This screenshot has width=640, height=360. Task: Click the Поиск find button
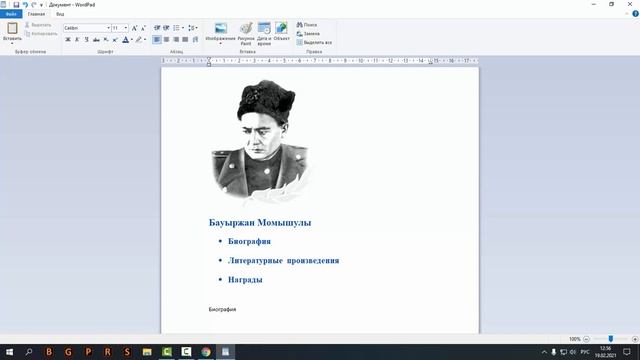[x=307, y=25]
